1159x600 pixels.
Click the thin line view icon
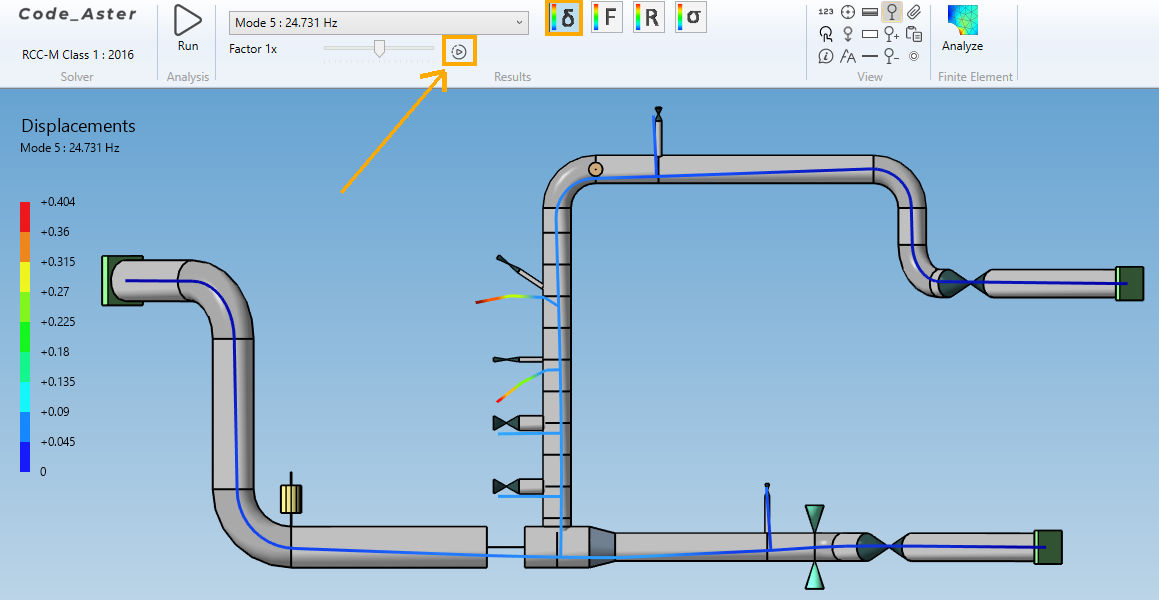(x=869, y=56)
